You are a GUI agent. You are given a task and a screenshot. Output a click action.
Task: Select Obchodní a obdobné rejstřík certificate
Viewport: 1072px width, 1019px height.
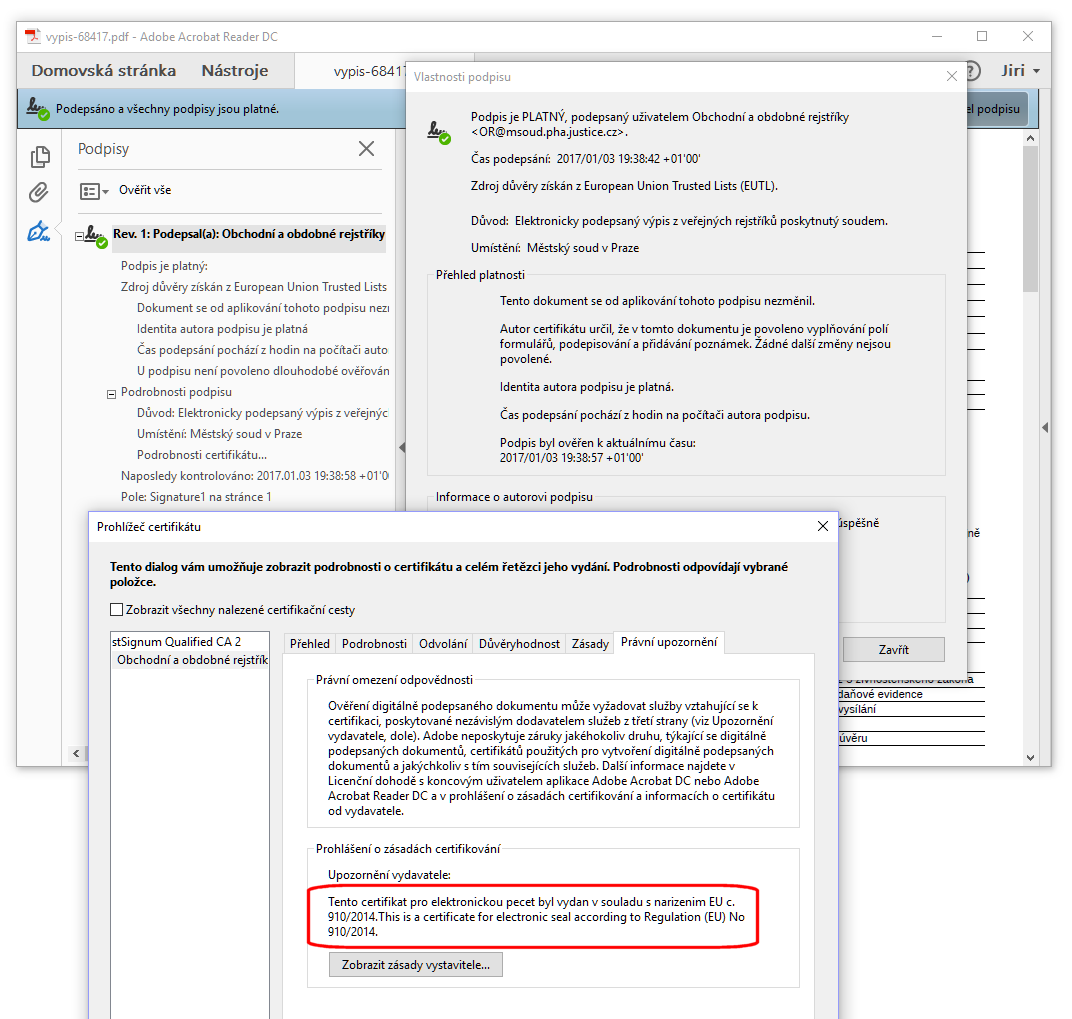pyautogui.click(x=192, y=660)
